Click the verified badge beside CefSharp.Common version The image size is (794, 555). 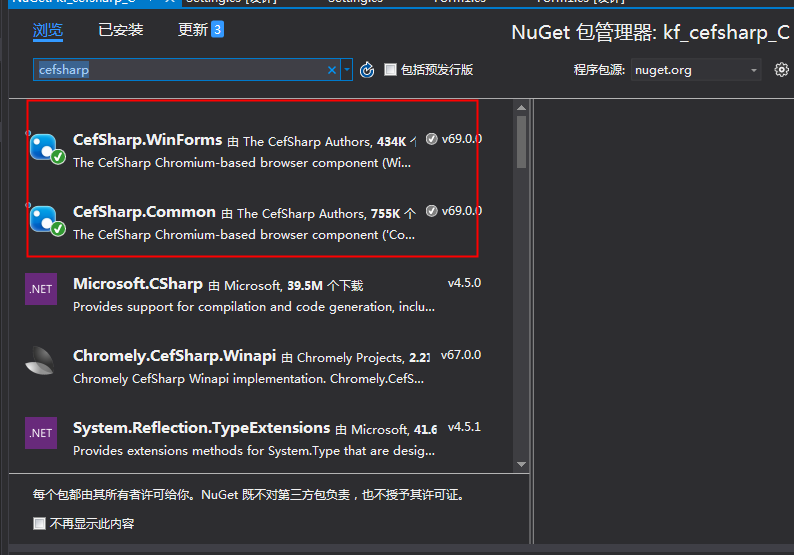(x=431, y=211)
